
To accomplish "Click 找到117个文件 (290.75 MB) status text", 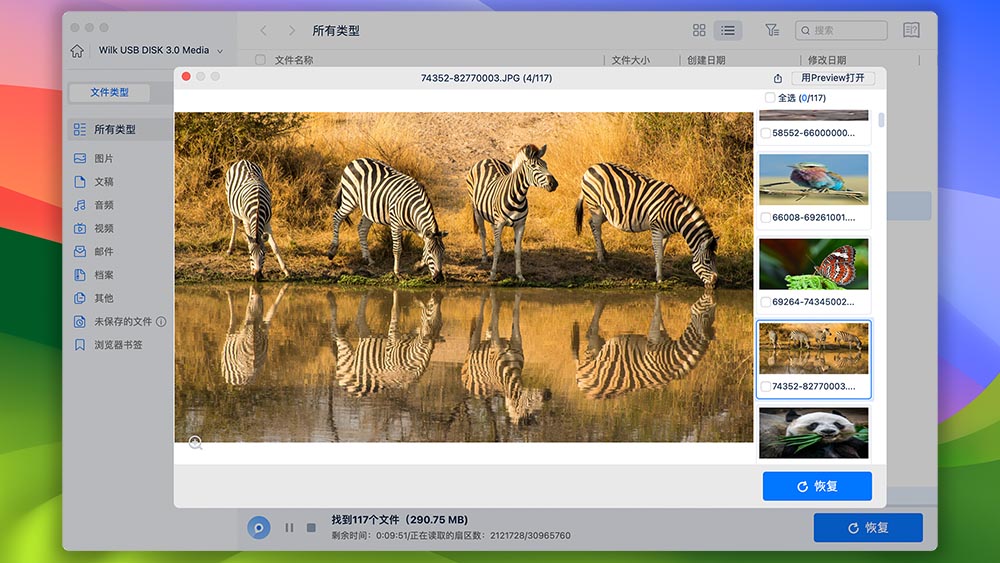I will coord(399,520).
